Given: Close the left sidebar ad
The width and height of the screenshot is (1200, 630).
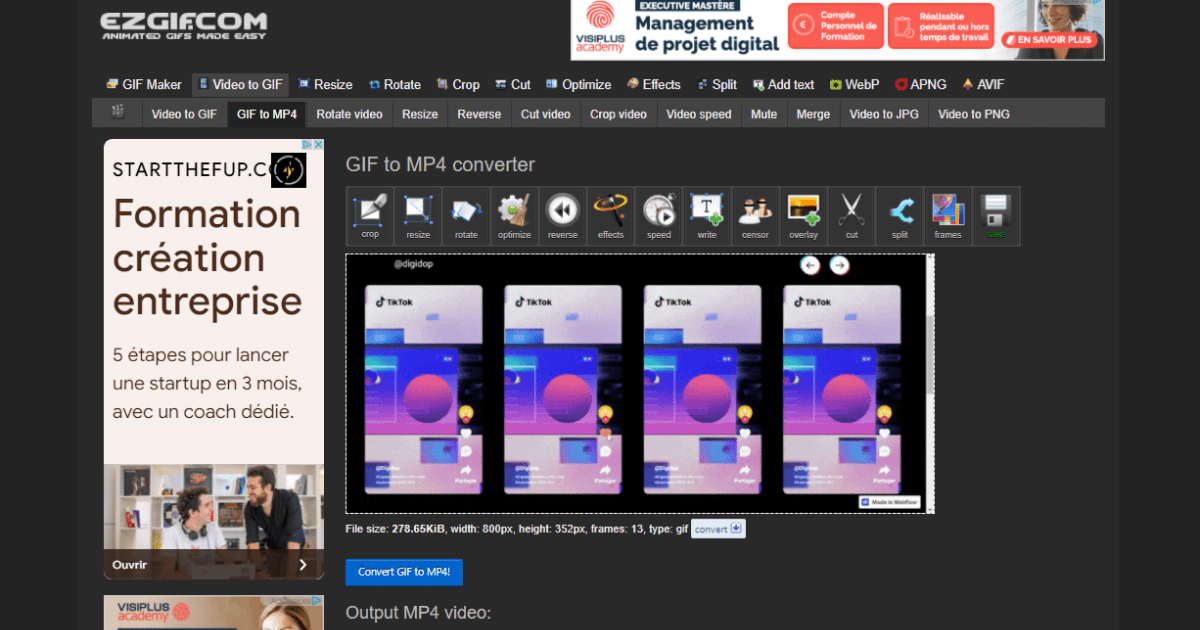Looking at the screenshot, I should pyautogui.click(x=318, y=145).
